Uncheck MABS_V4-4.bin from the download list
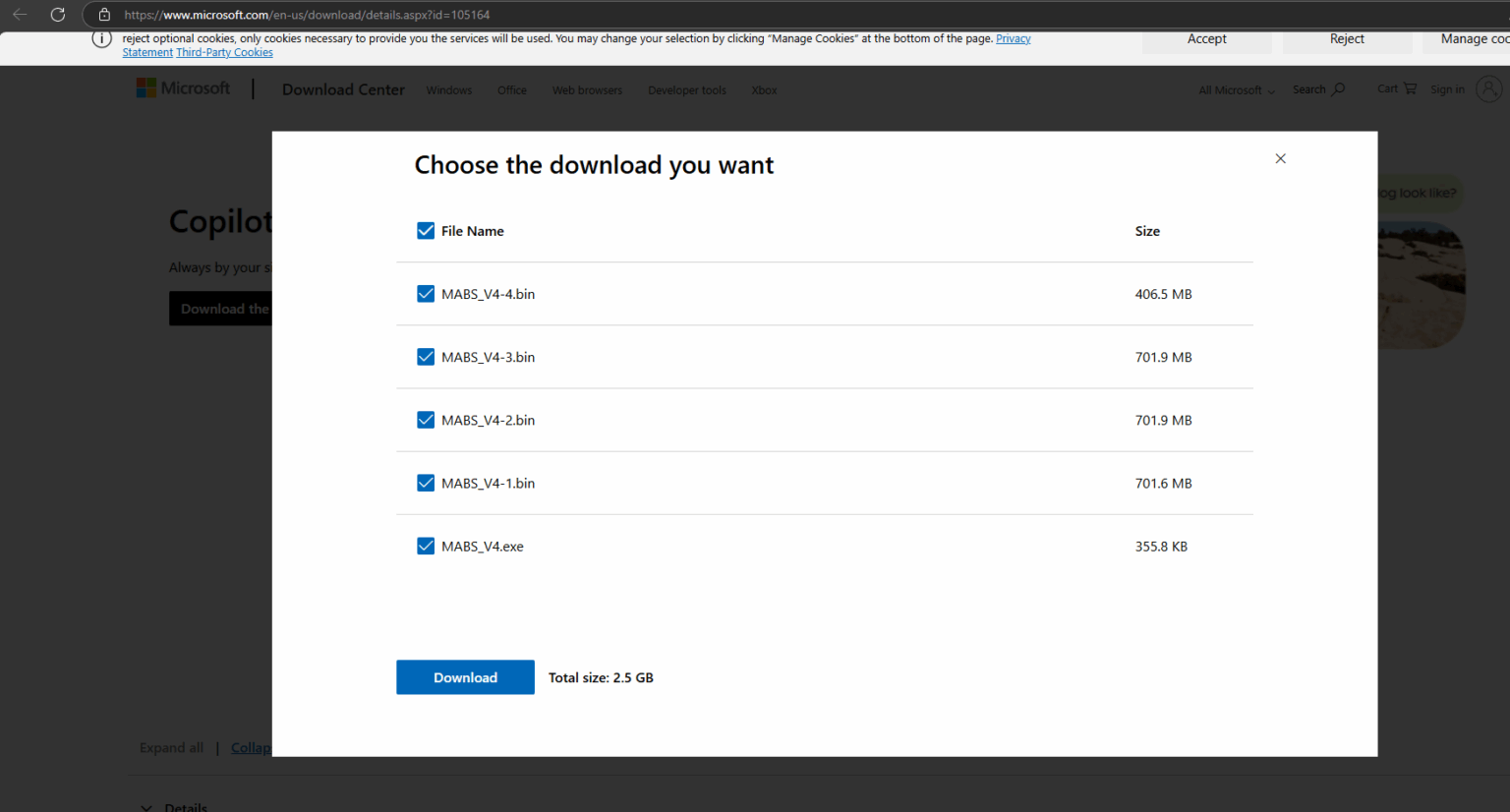1510x812 pixels. [x=426, y=293]
